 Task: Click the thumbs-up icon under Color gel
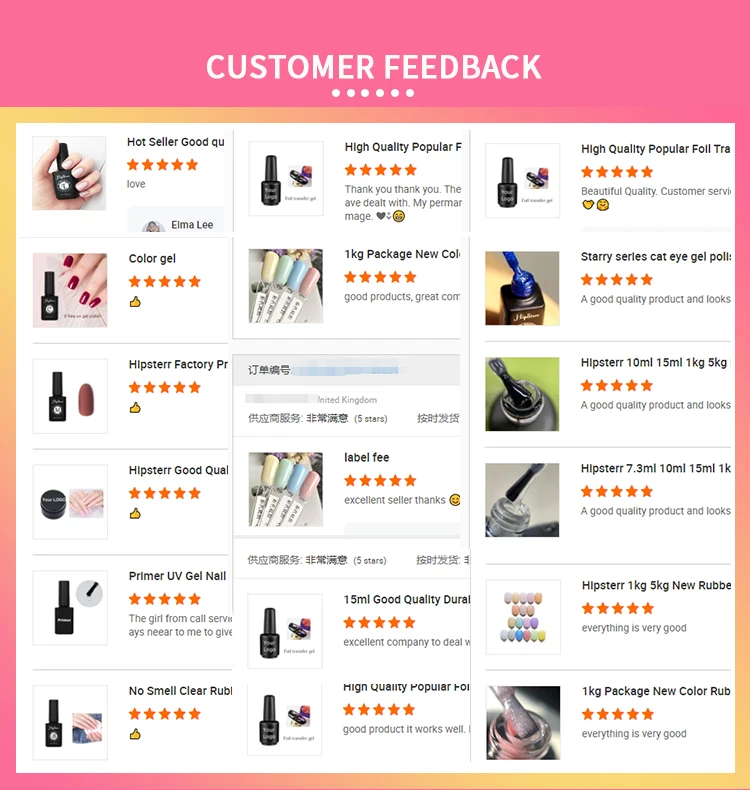point(135,302)
